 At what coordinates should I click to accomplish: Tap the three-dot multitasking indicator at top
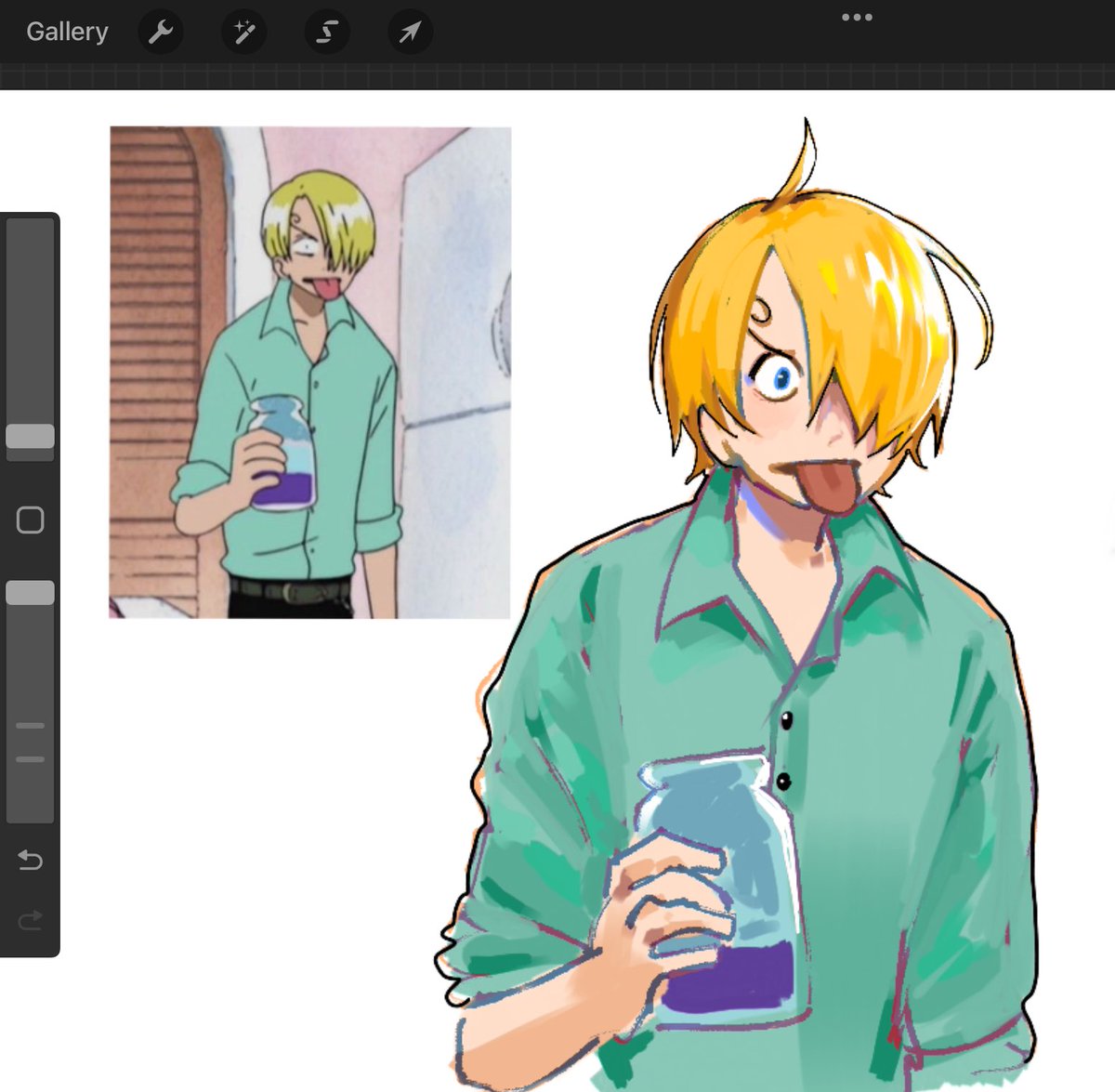click(857, 16)
